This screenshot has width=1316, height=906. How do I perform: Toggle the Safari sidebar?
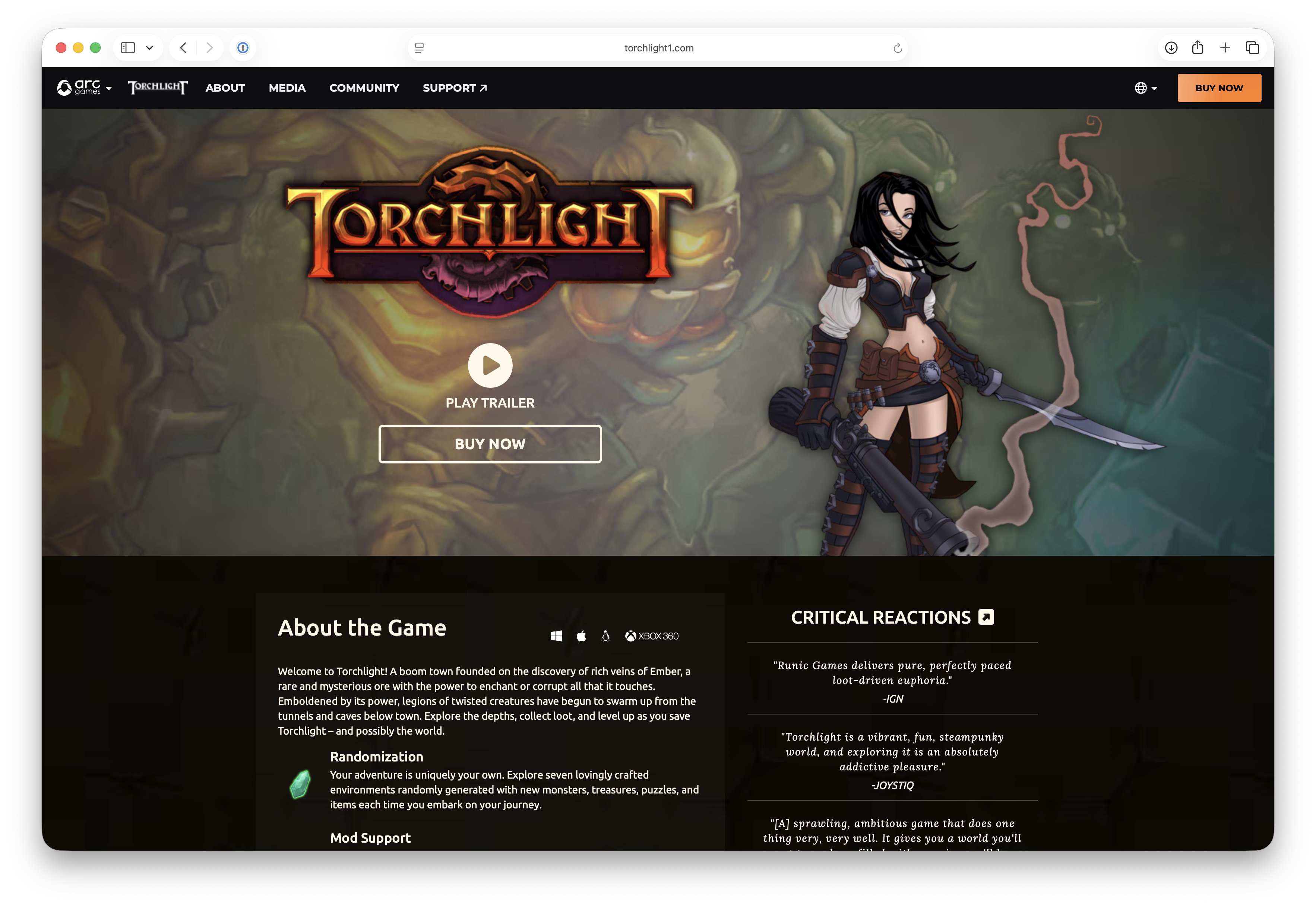(128, 48)
